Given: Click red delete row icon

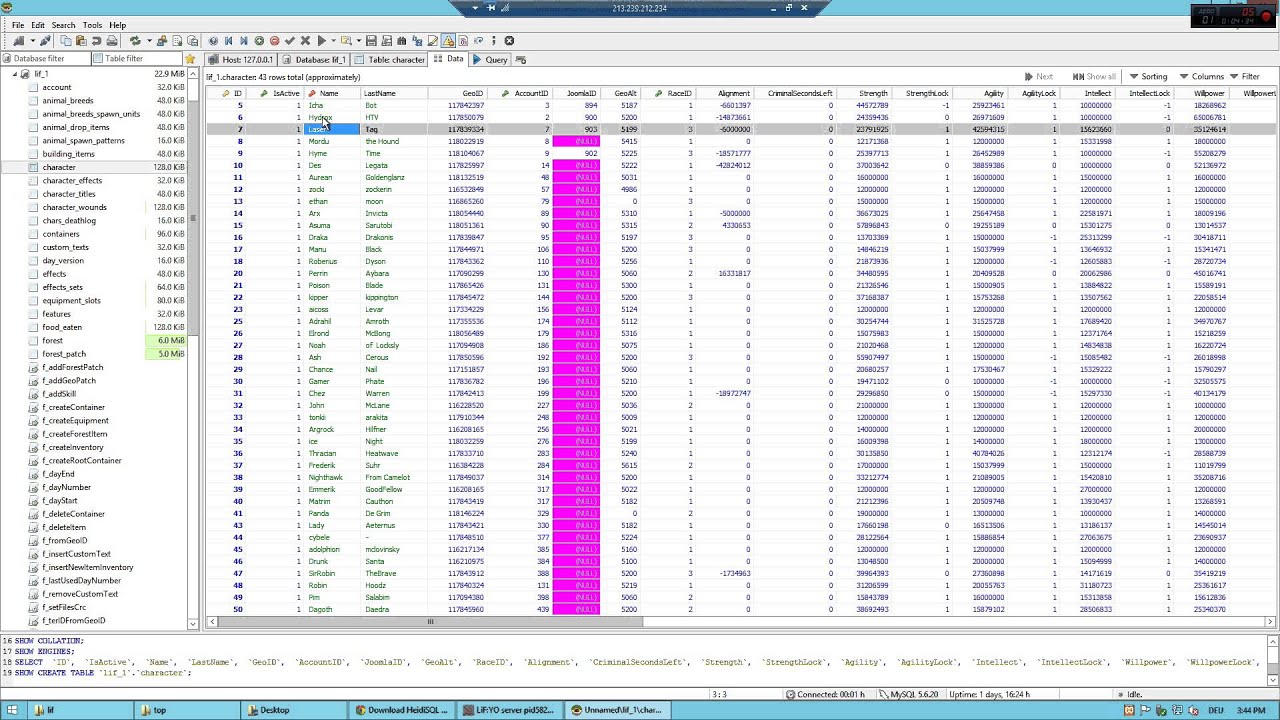Looking at the screenshot, I should click(275, 41).
